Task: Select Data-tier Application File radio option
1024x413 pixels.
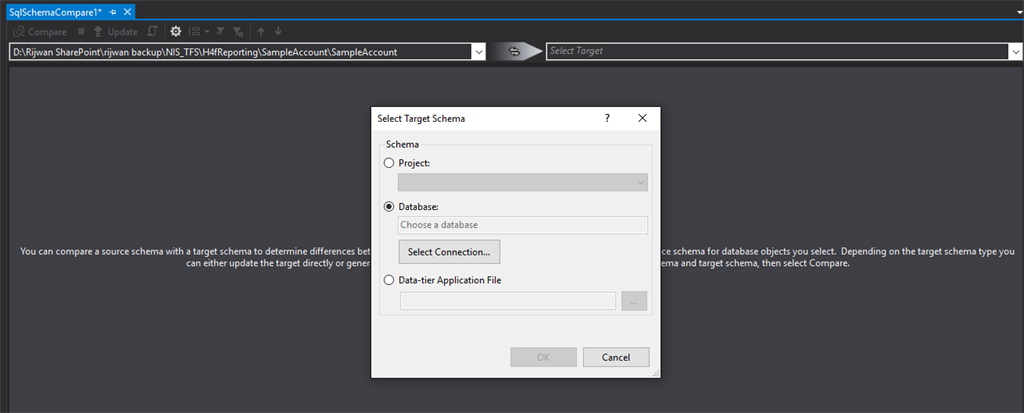Action: (x=389, y=280)
